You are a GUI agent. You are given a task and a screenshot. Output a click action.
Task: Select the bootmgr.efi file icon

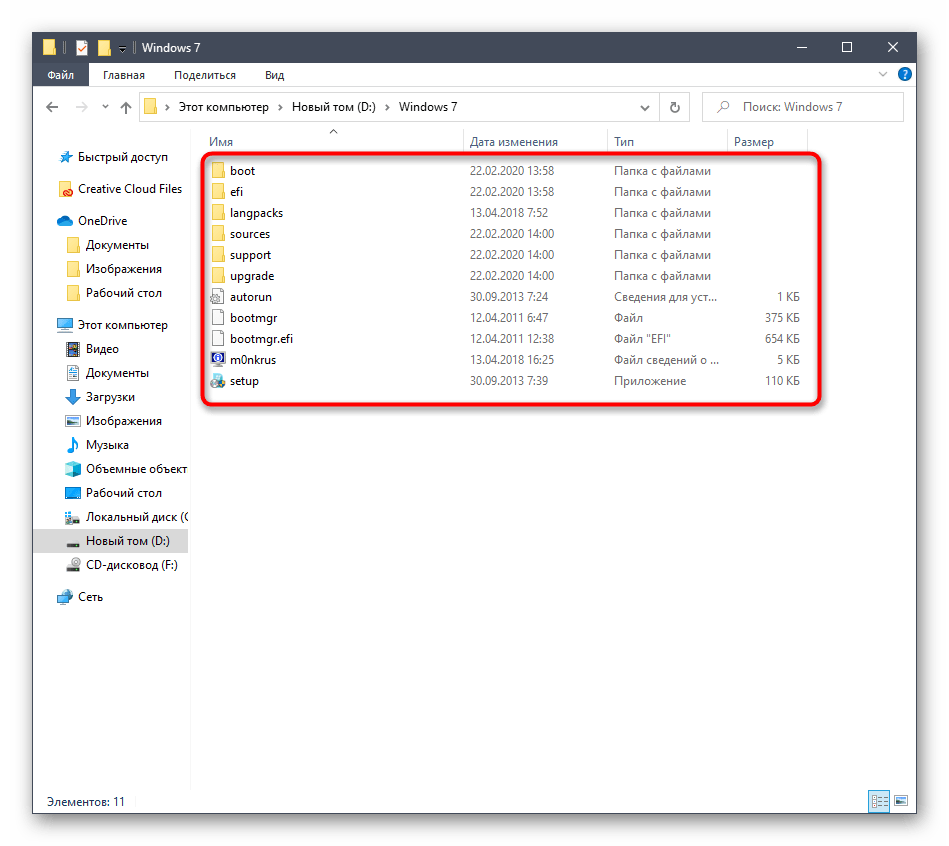218,339
